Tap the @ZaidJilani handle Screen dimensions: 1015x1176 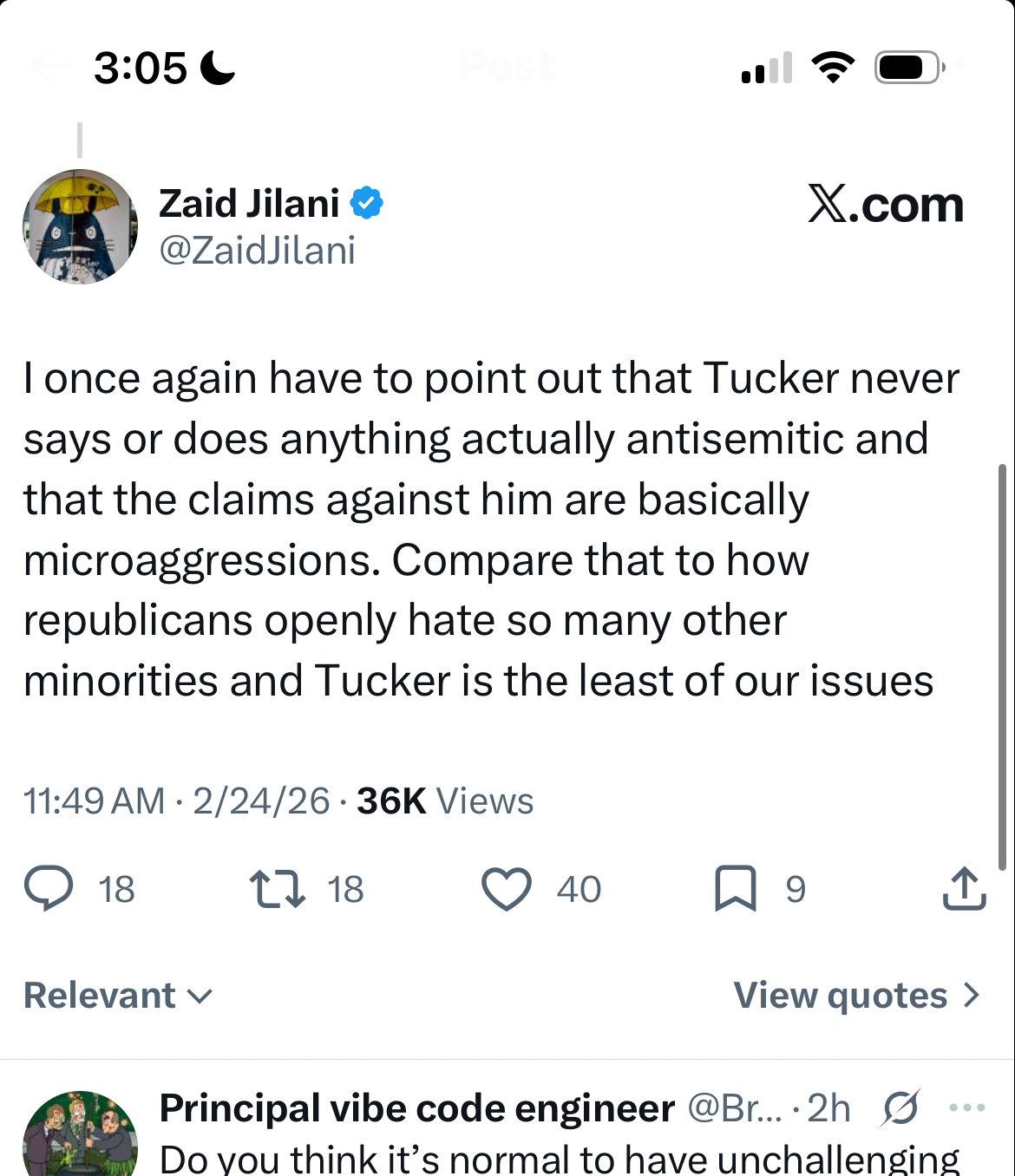coord(257,251)
